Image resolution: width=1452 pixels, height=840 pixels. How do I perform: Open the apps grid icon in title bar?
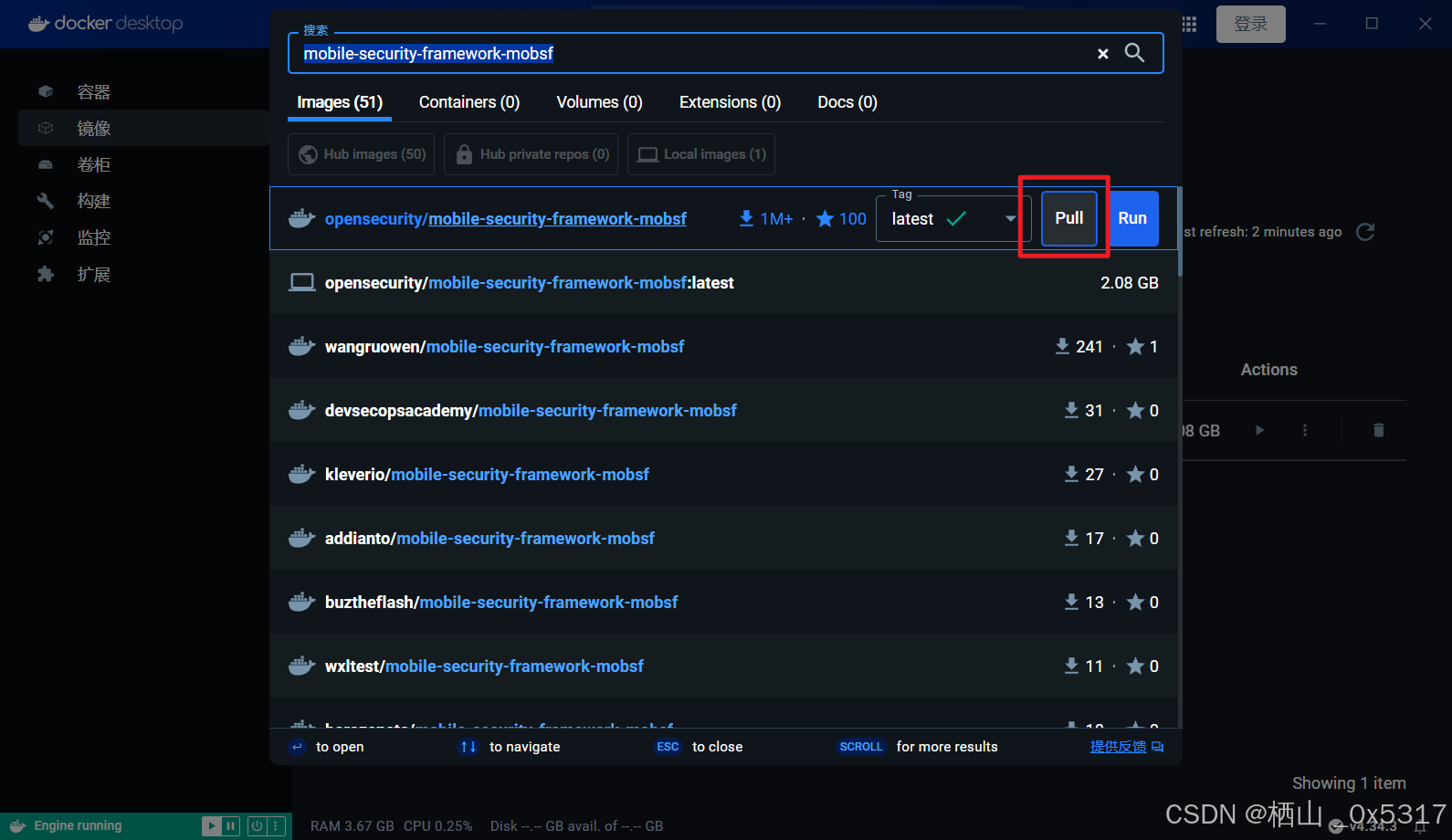pos(1189,25)
